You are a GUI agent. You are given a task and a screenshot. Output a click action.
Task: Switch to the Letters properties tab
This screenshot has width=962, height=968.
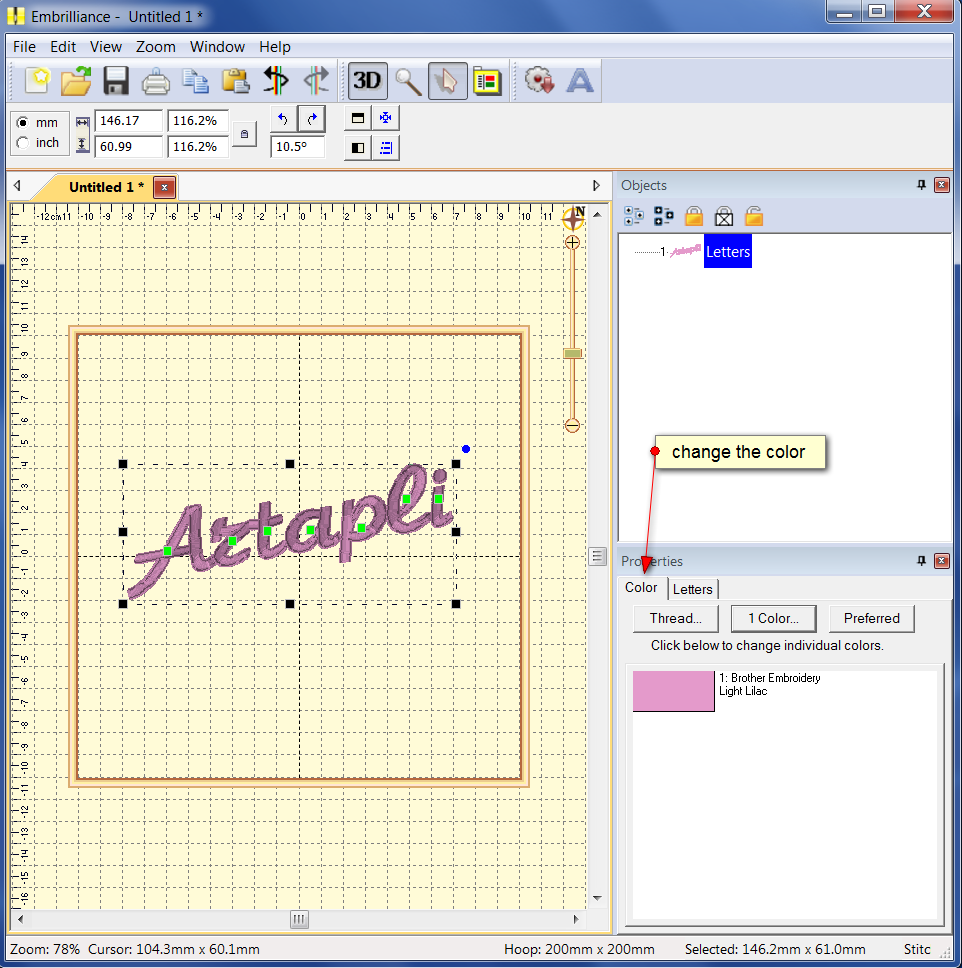coord(693,589)
